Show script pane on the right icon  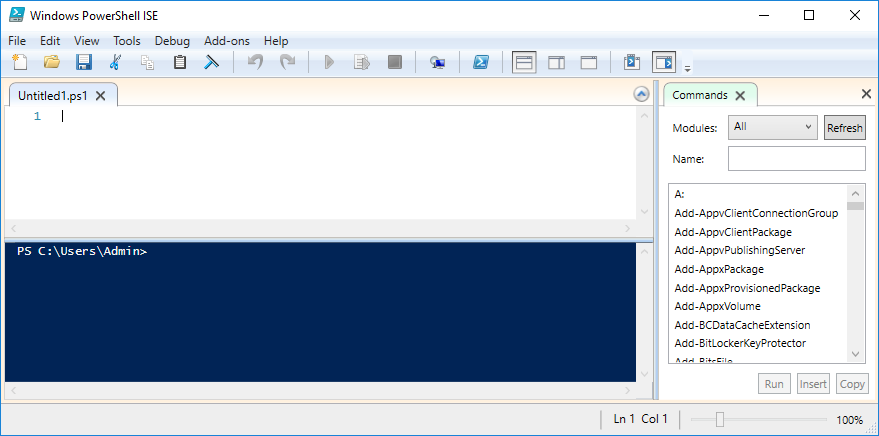click(556, 62)
